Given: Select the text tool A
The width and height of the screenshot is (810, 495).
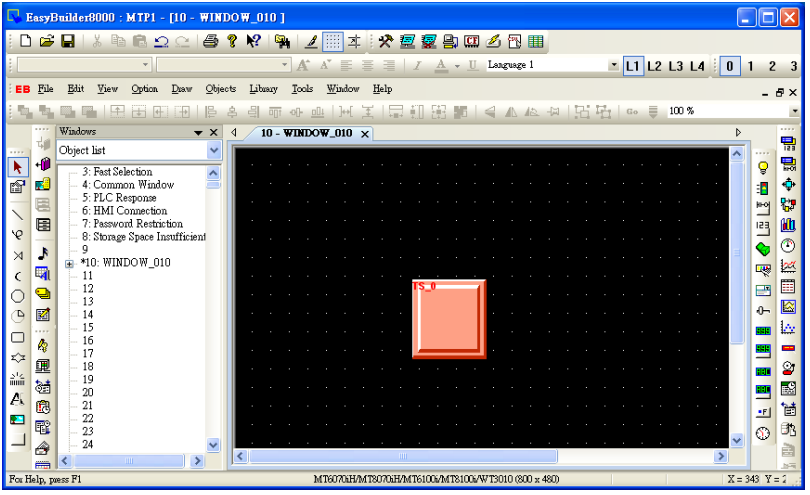Looking at the screenshot, I should 17,399.
